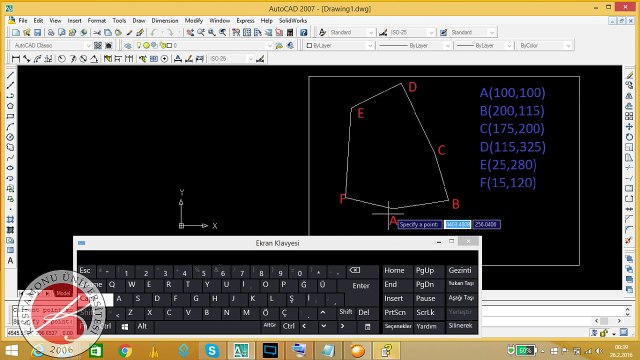Open the Format menu
Image resolution: width=640 pixels, height=360 pixels.
coord(97,20)
